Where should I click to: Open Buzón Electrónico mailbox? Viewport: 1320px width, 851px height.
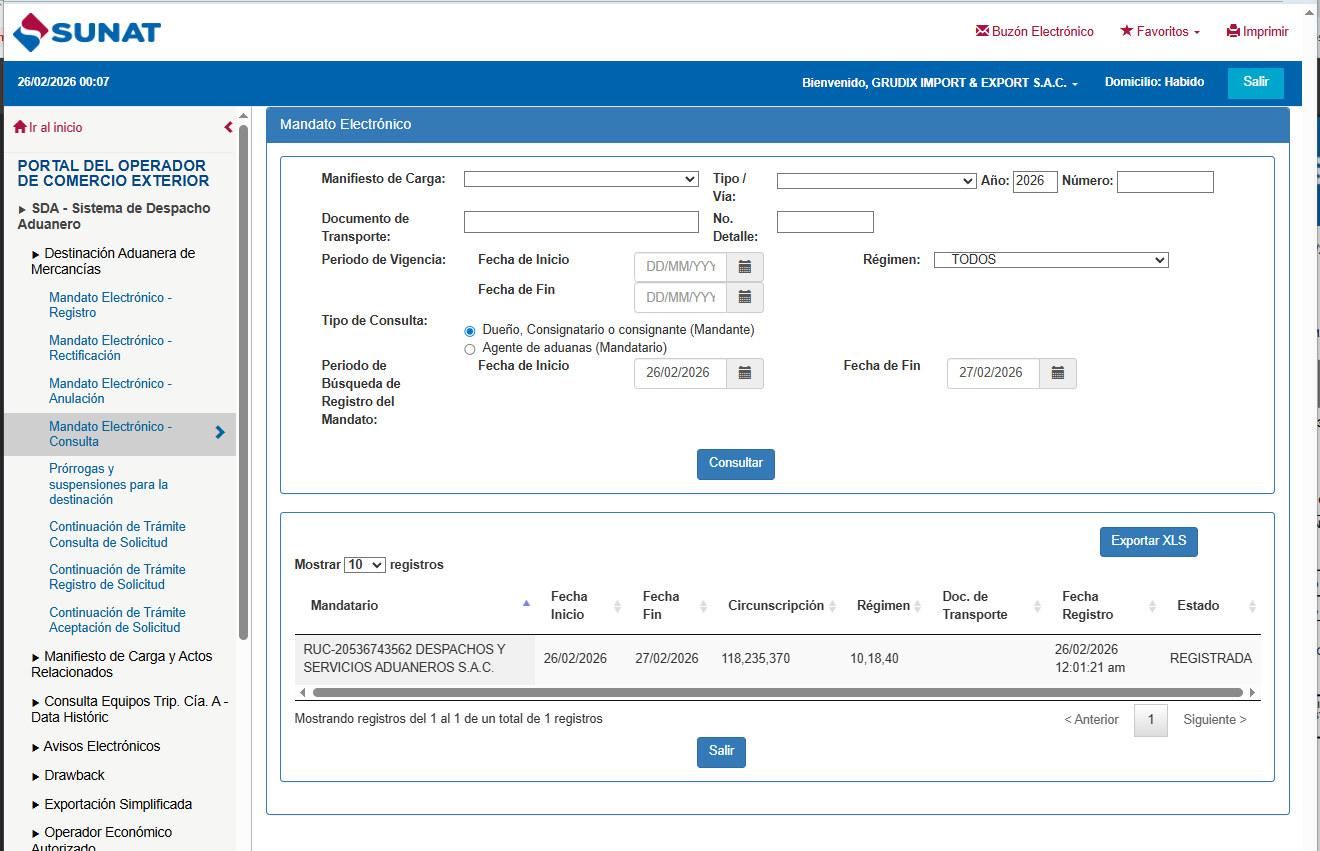(1035, 32)
